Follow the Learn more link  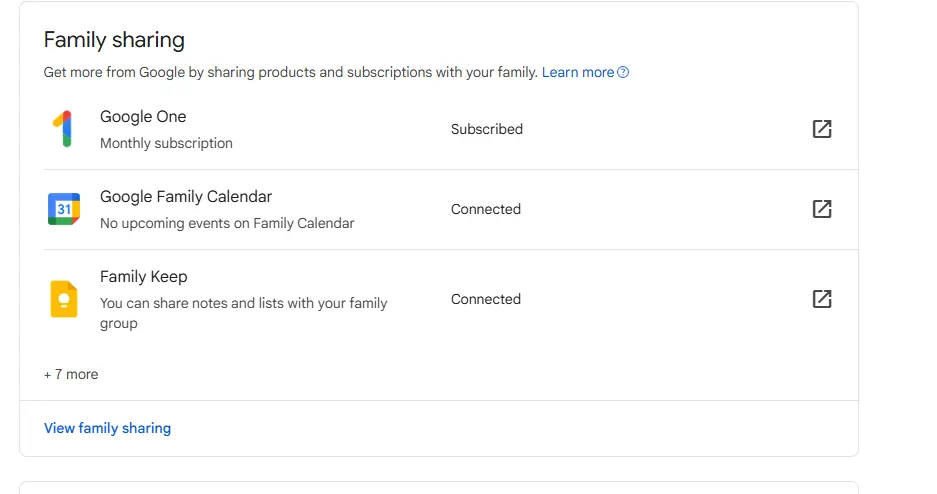(578, 72)
